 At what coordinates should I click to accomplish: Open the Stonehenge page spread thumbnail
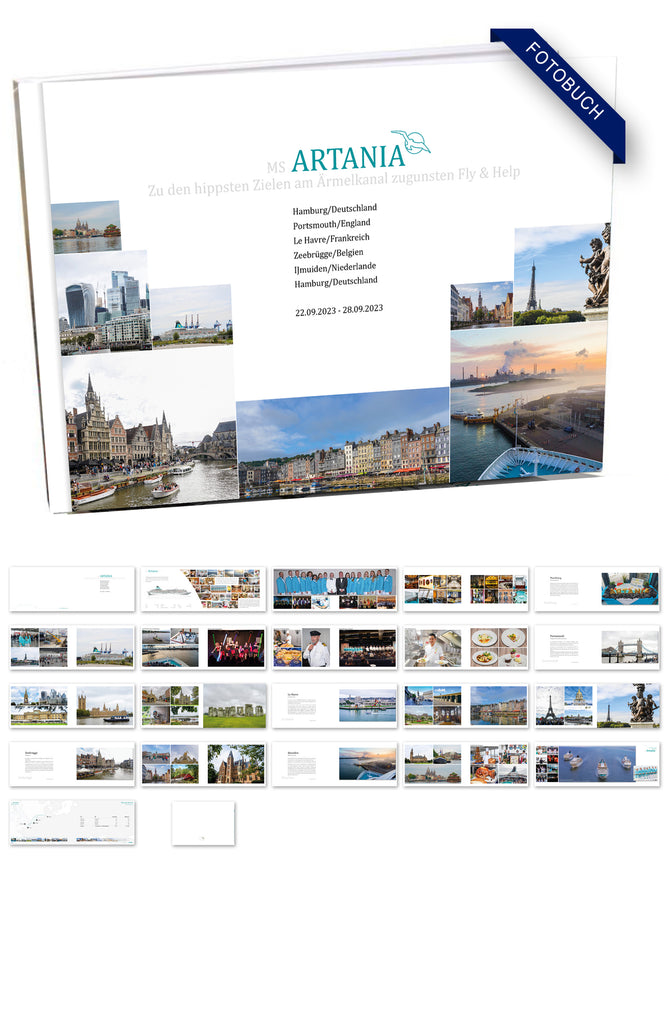click(203, 705)
